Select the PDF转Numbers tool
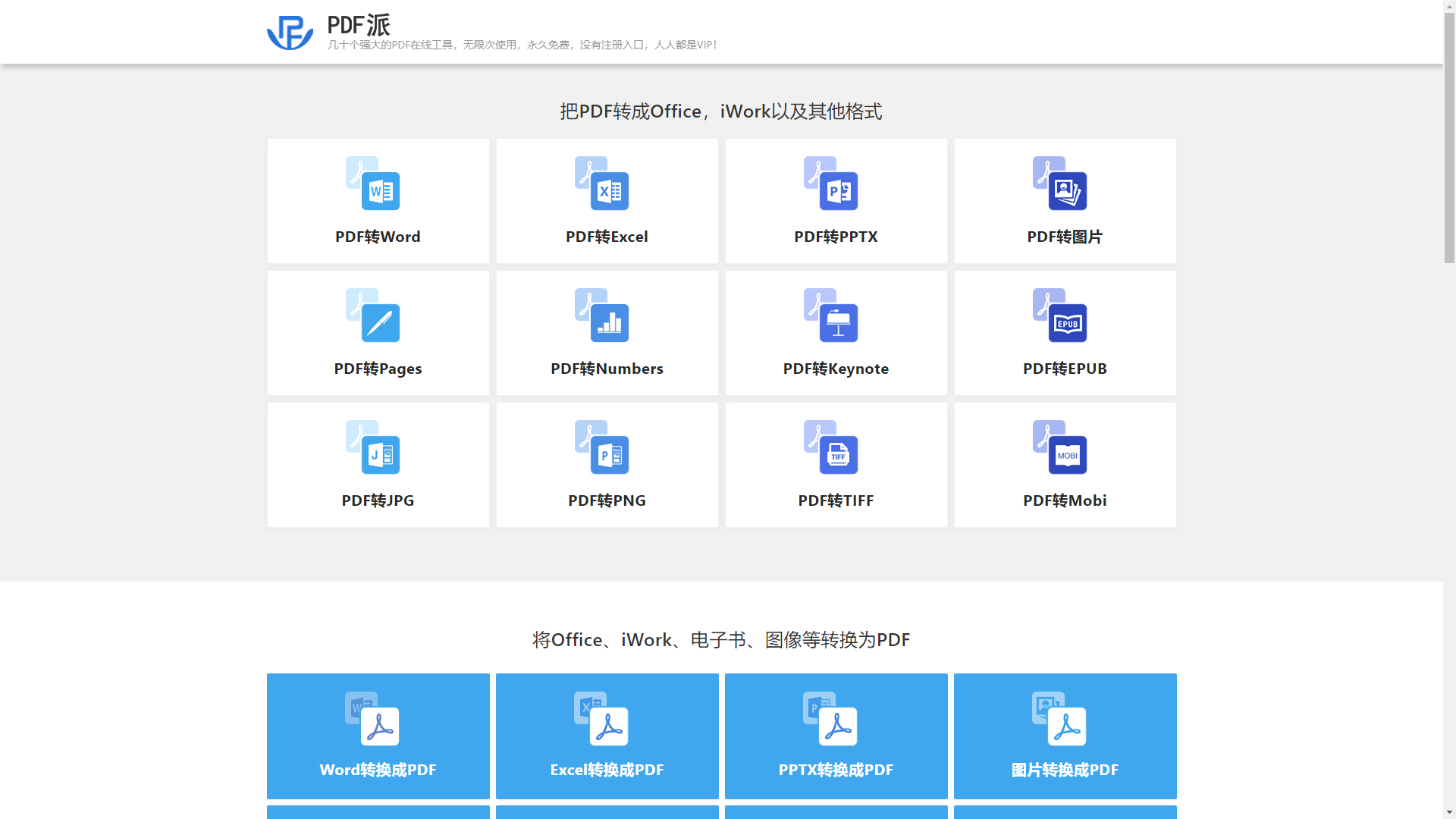 [x=607, y=333]
